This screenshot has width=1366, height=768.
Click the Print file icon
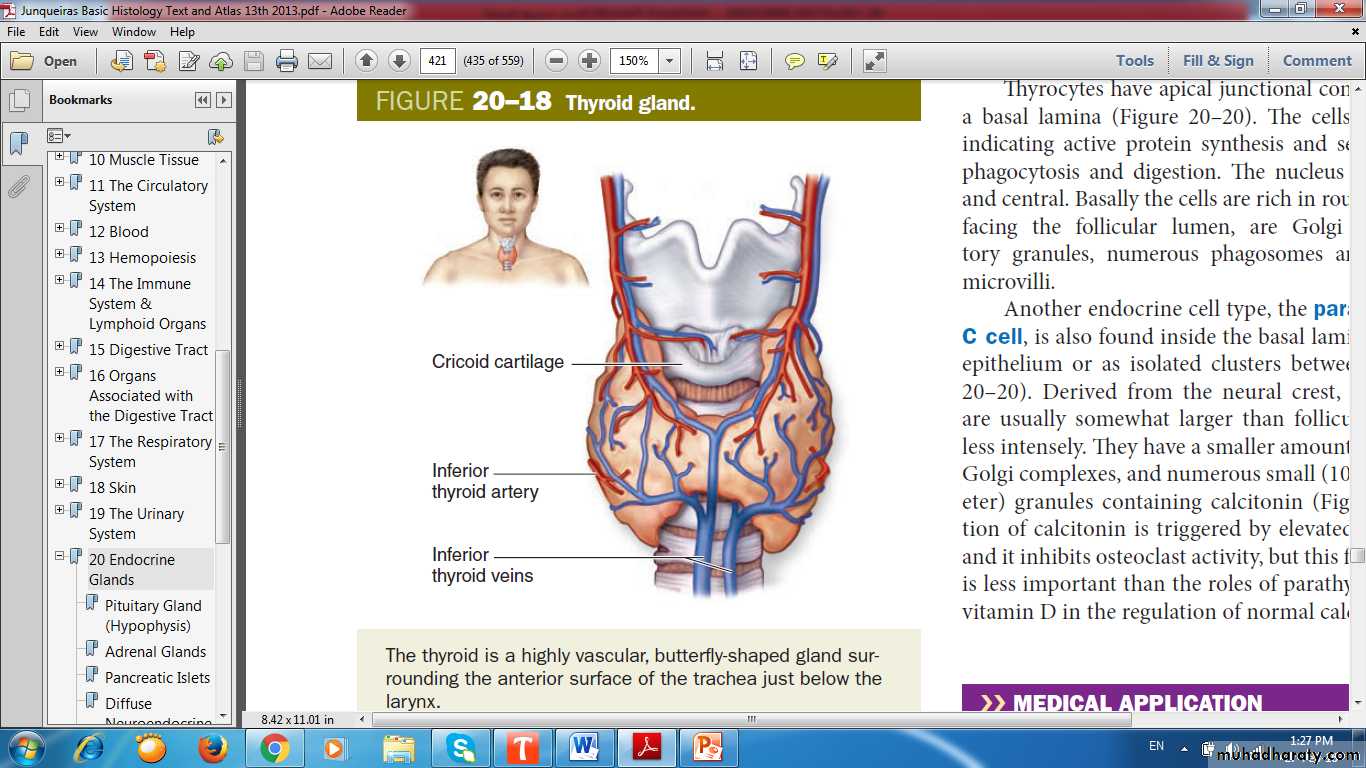pyautogui.click(x=287, y=61)
